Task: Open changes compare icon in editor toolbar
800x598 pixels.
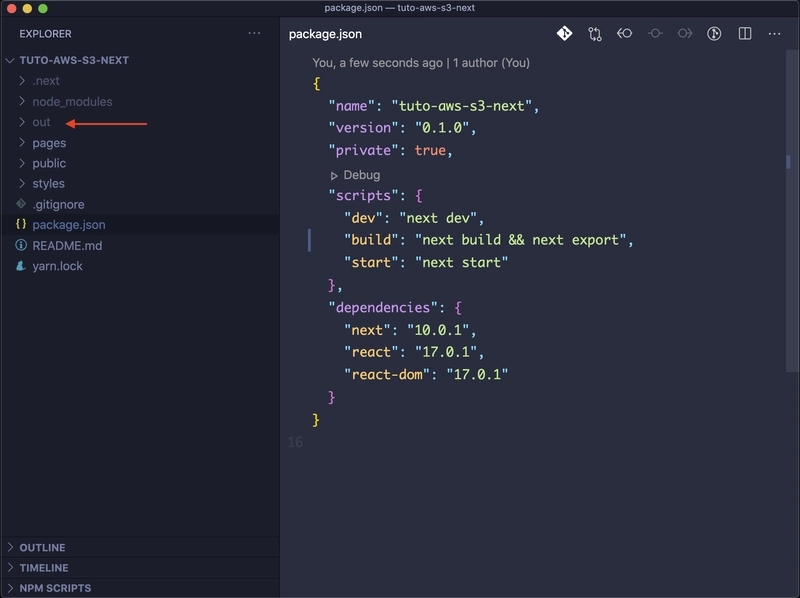Action: (x=594, y=34)
